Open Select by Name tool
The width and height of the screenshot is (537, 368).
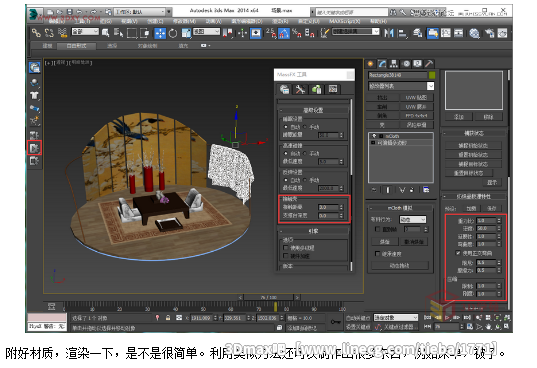pyautogui.click(x=118, y=33)
